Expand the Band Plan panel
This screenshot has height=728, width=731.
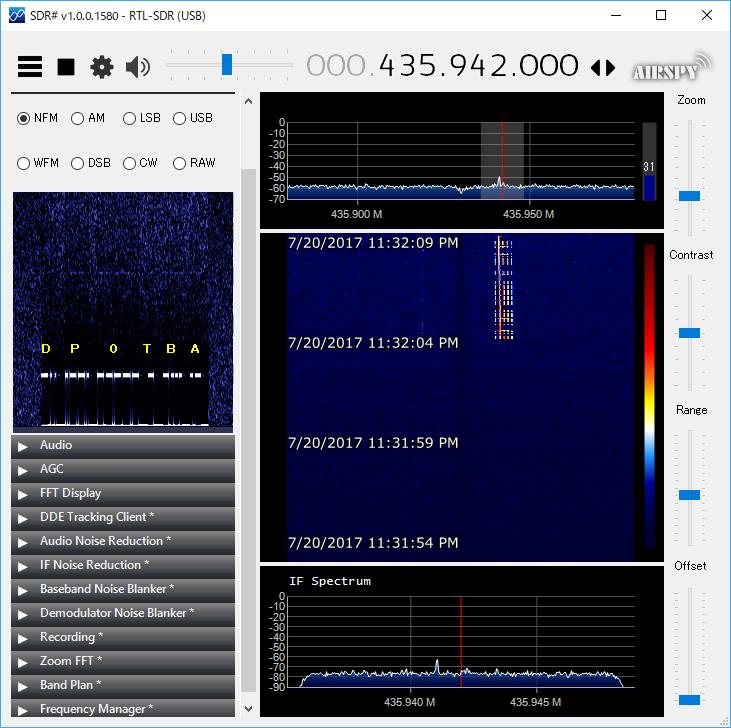69,685
